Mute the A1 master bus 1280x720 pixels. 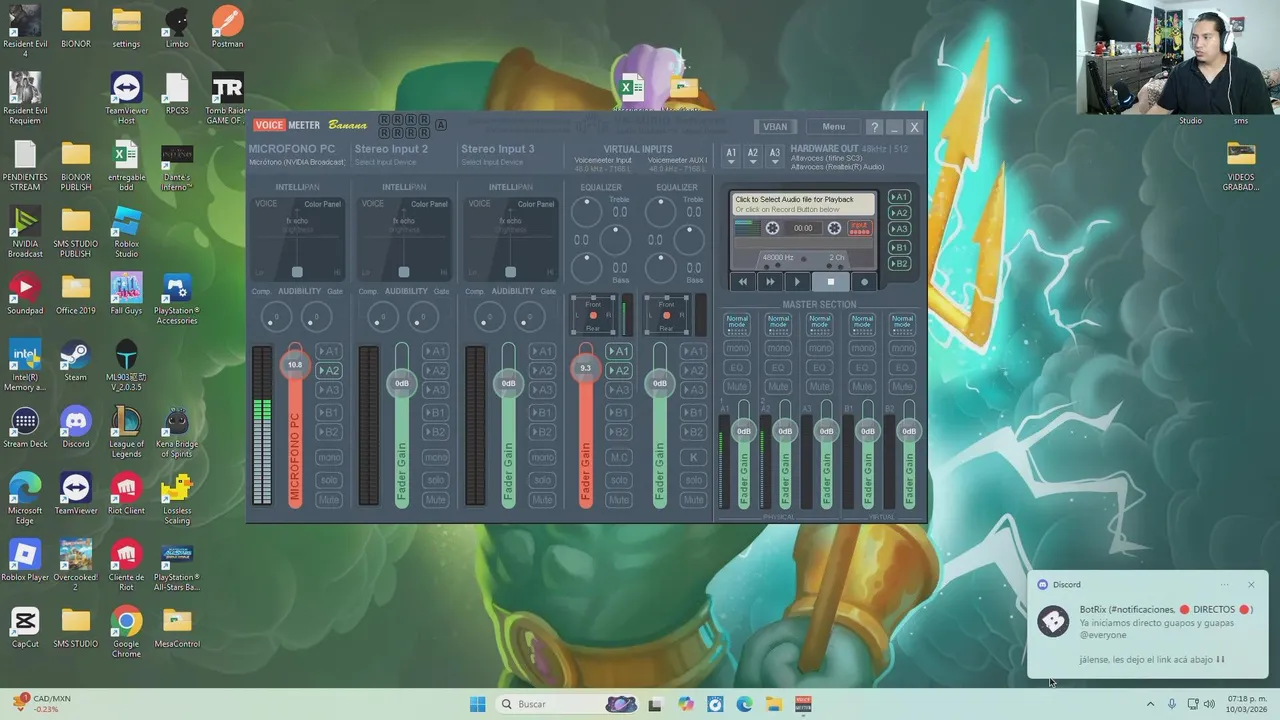[737, 386]
